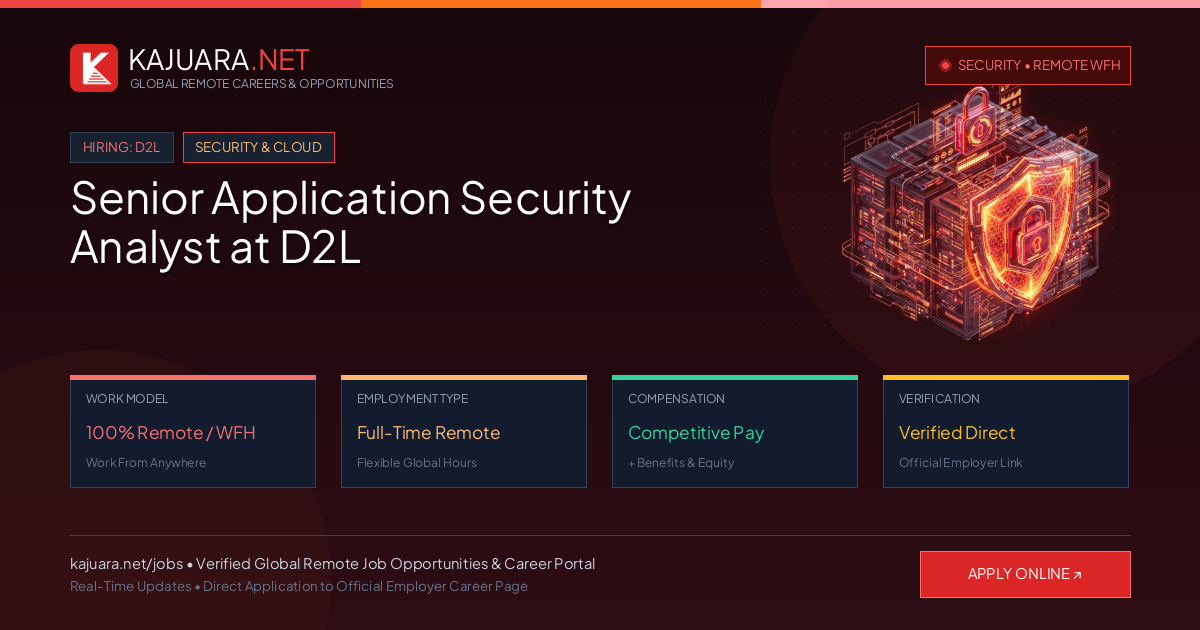Click the 'Competitive Pay' text
Image resolution: width=1200 pixels, height=630 pixels.
click(696, 433)
